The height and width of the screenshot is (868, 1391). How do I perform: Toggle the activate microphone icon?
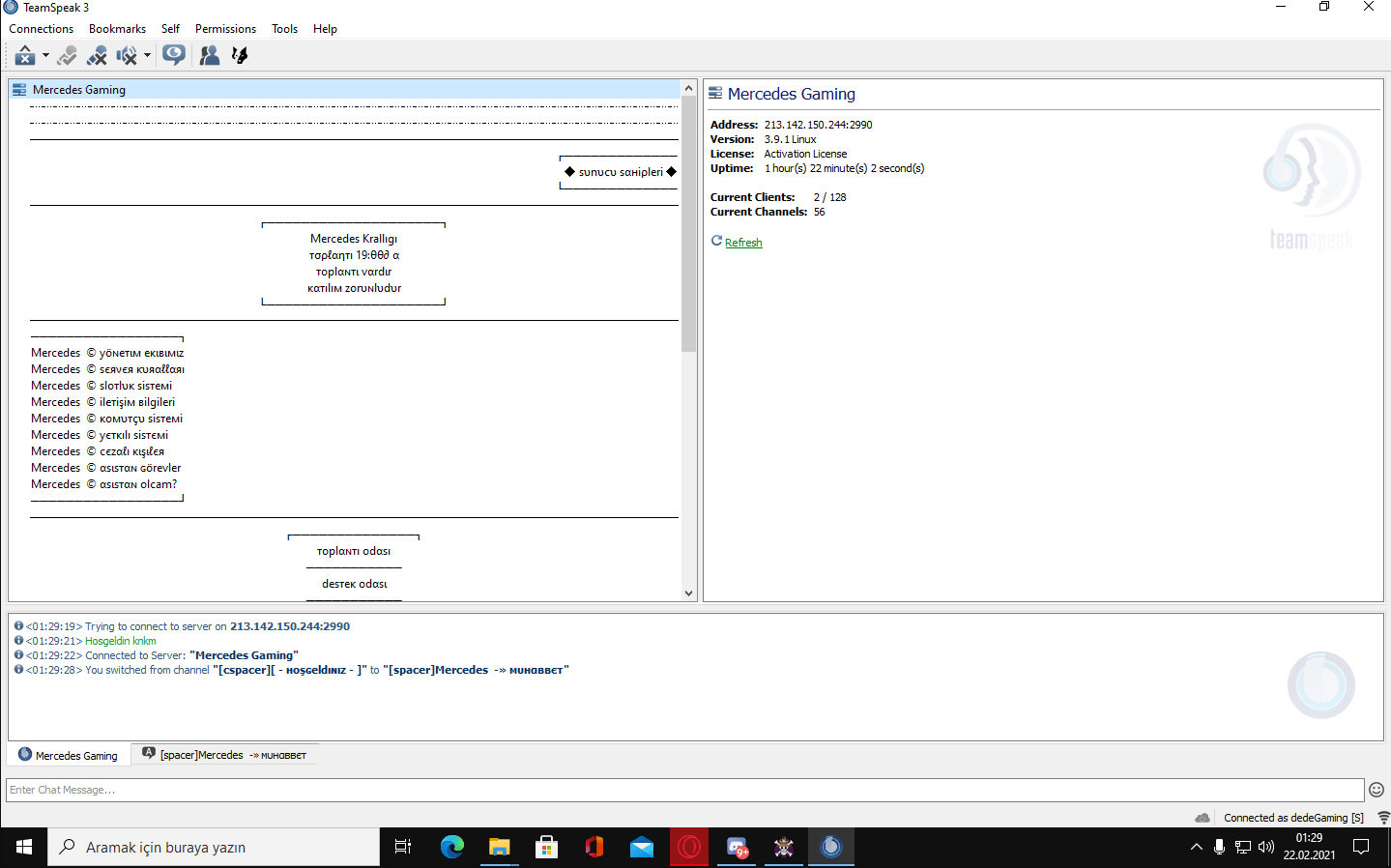67,56
